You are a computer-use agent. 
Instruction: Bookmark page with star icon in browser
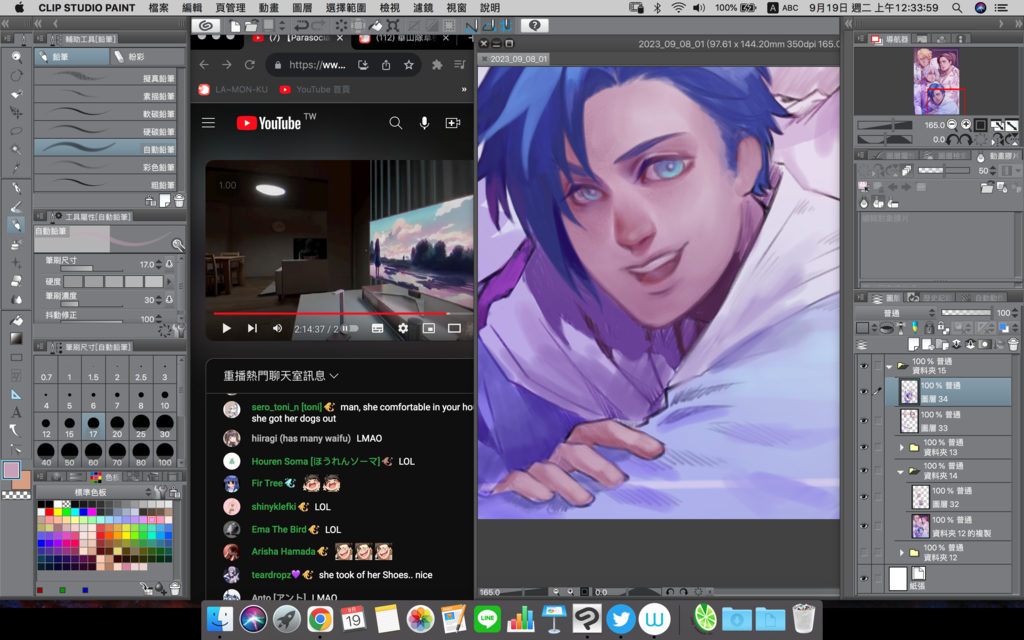pos(409,65)
